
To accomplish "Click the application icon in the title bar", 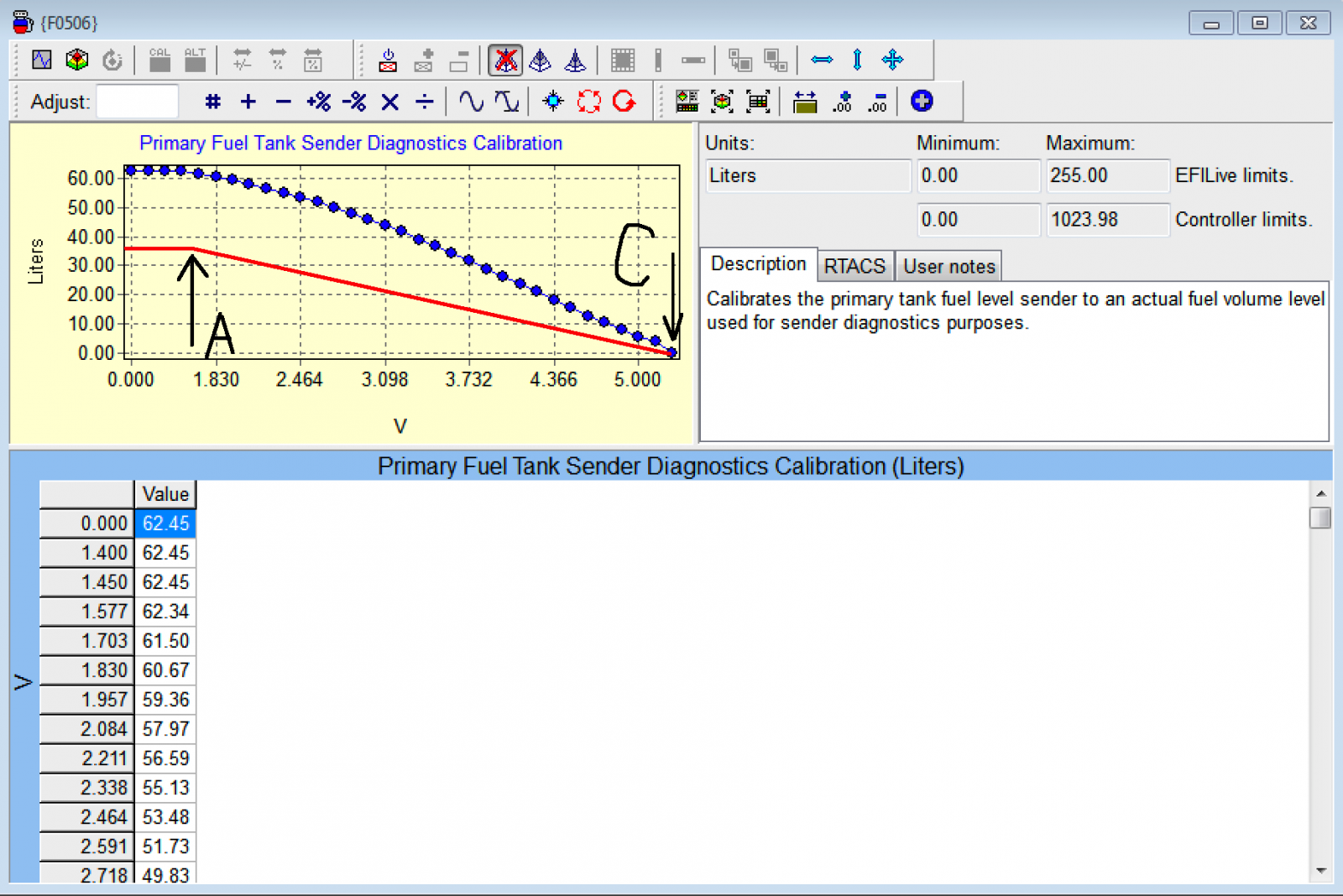I will point(23,22).
